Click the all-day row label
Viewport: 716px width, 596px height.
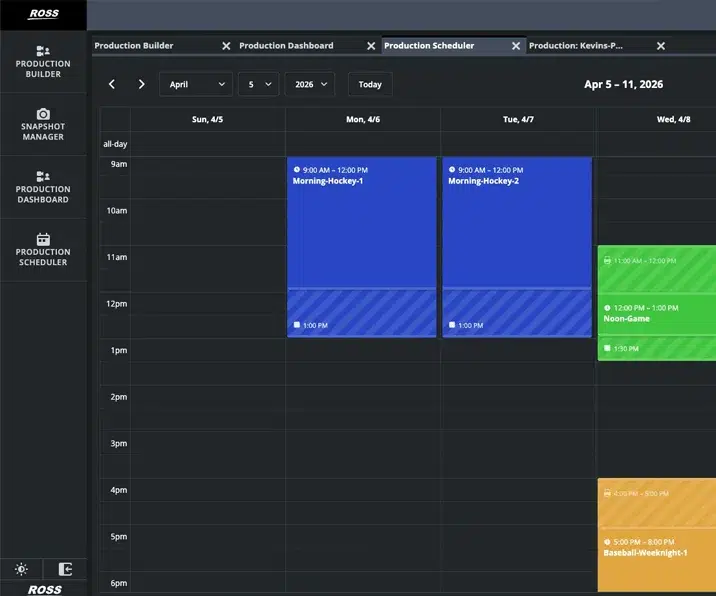(x=115, y=144)
